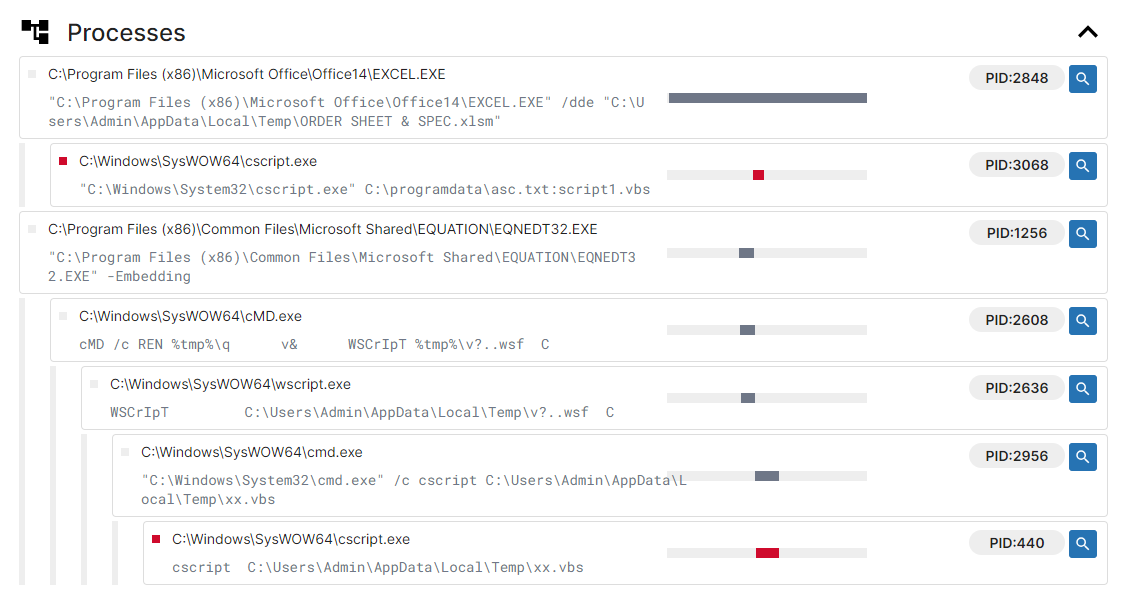The image size is (1123, 597).
Task: Click the EQNEDT32.EXE -Embedding command line
Action: [x=342, y=266]
